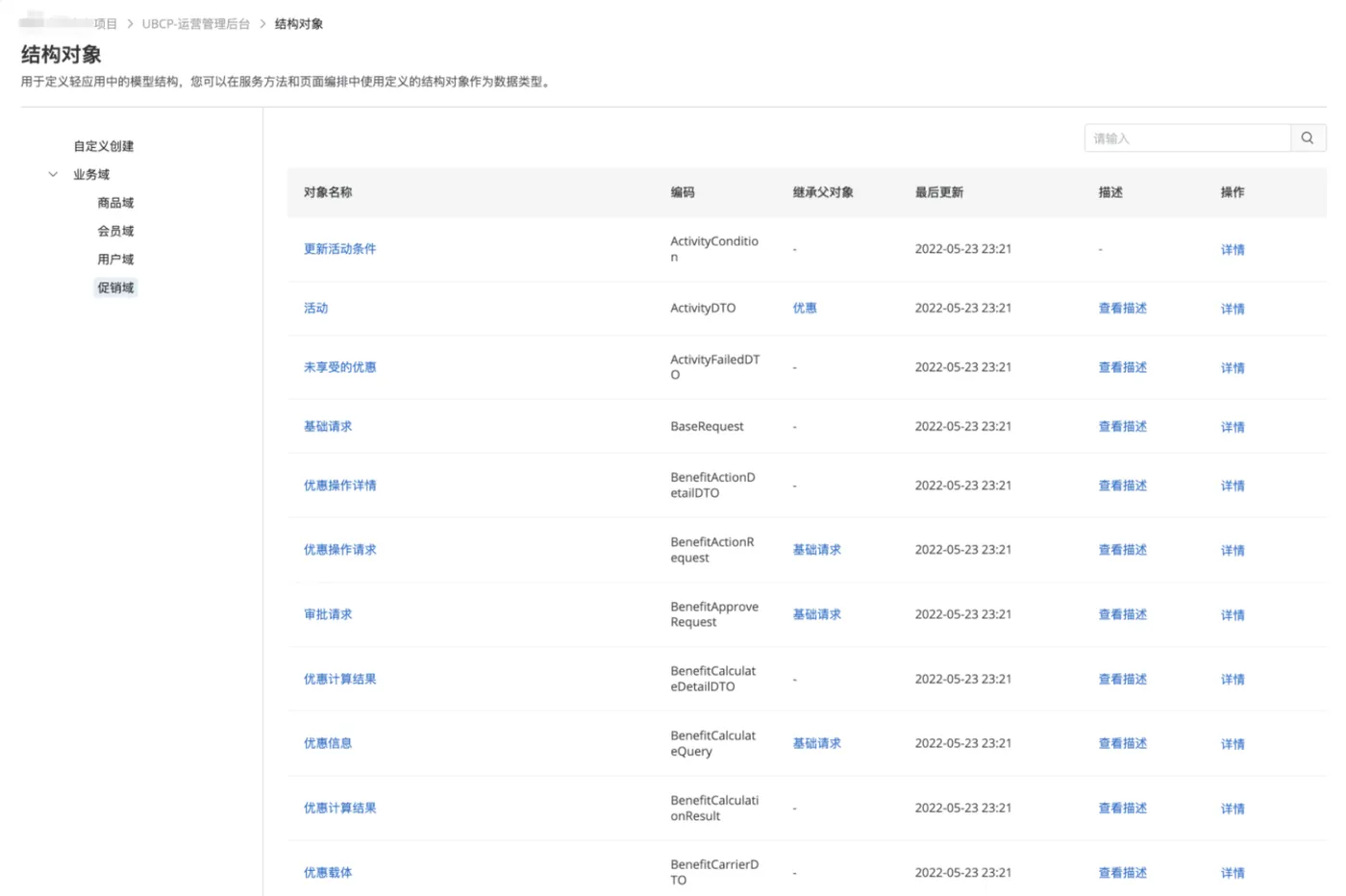Screen dimensions: 1346x896
Task: Open 详情 for BenefitCarrierDTO row
Action: click(x=1233, y=873)
